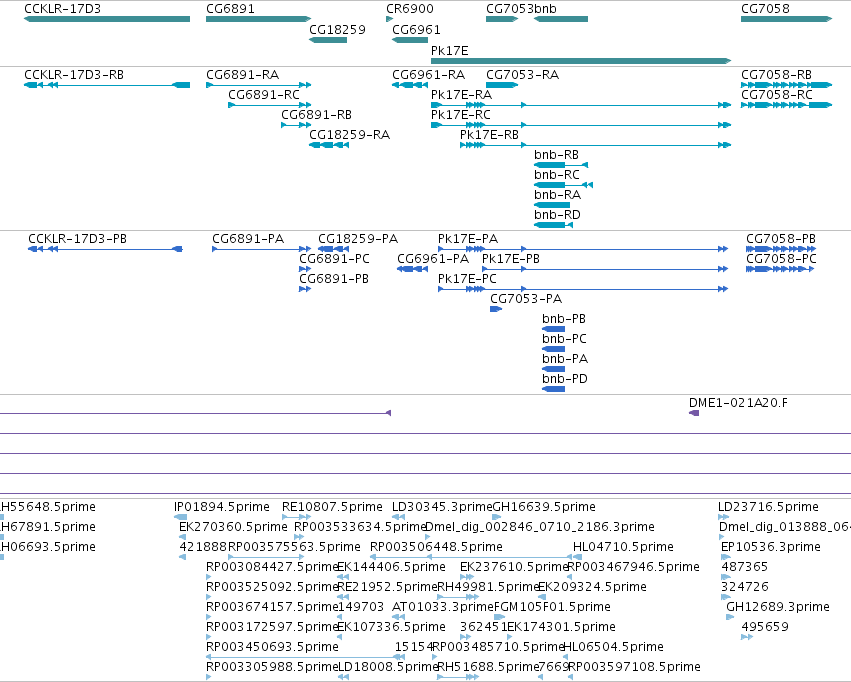Select the long Pk17E gene bar

(581, 61)
